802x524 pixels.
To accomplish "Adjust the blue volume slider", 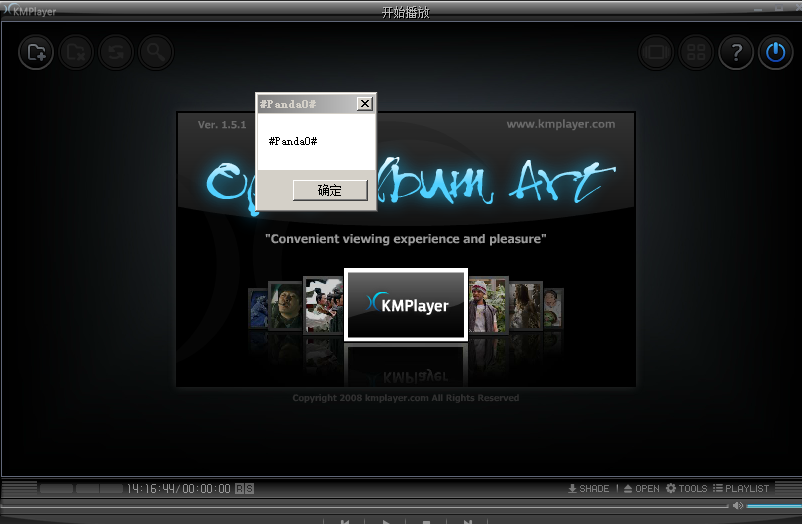I will coord(774,506).
